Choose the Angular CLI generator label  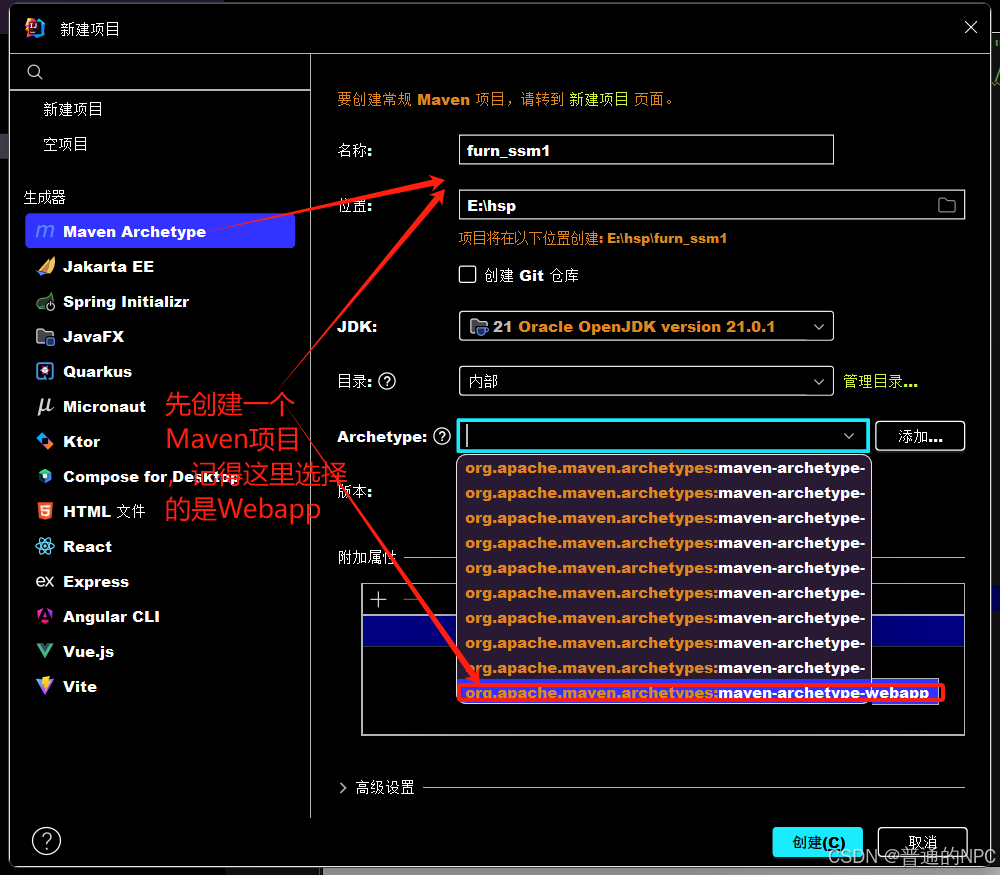(111, 617)
